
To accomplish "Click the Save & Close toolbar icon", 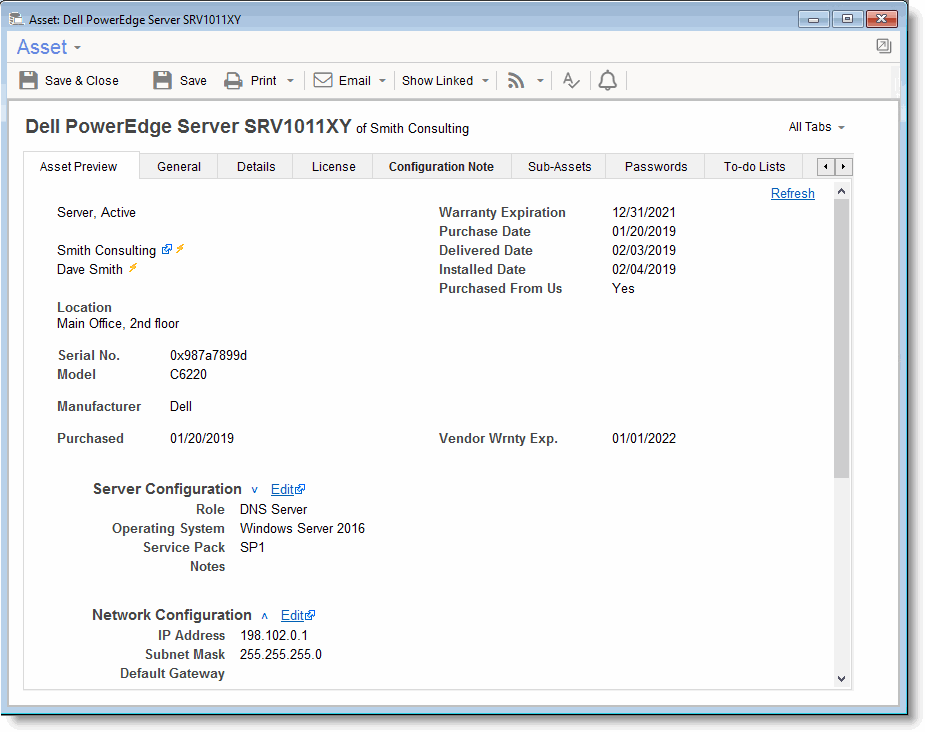I will tap(30, 81).
